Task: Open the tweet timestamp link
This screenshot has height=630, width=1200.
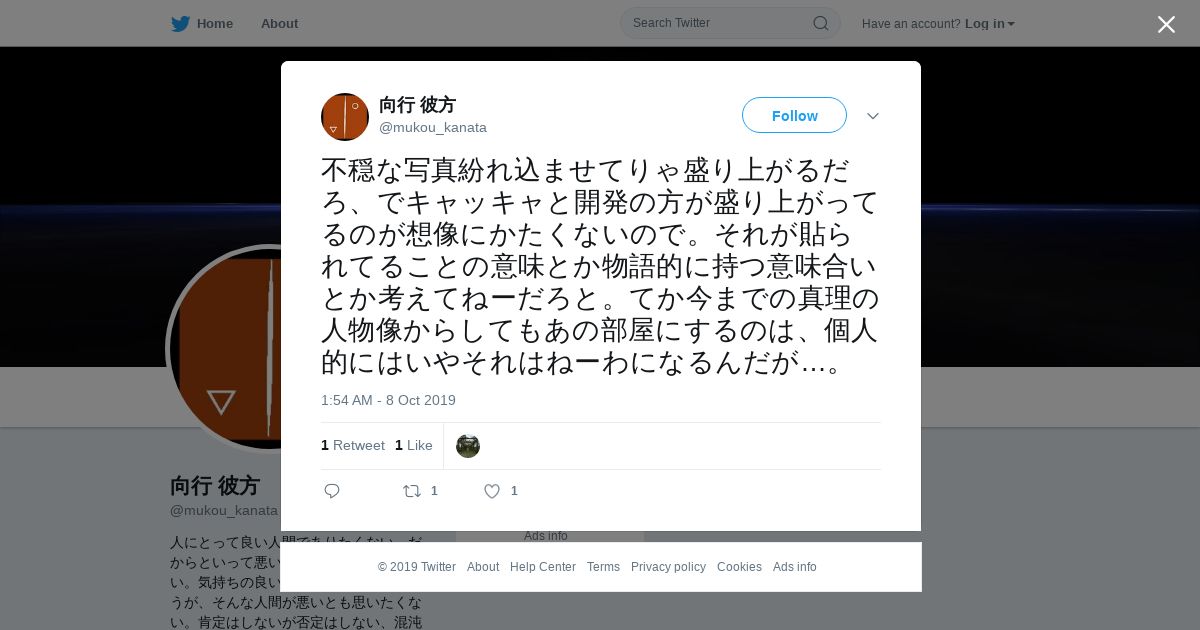Action: 388,400
